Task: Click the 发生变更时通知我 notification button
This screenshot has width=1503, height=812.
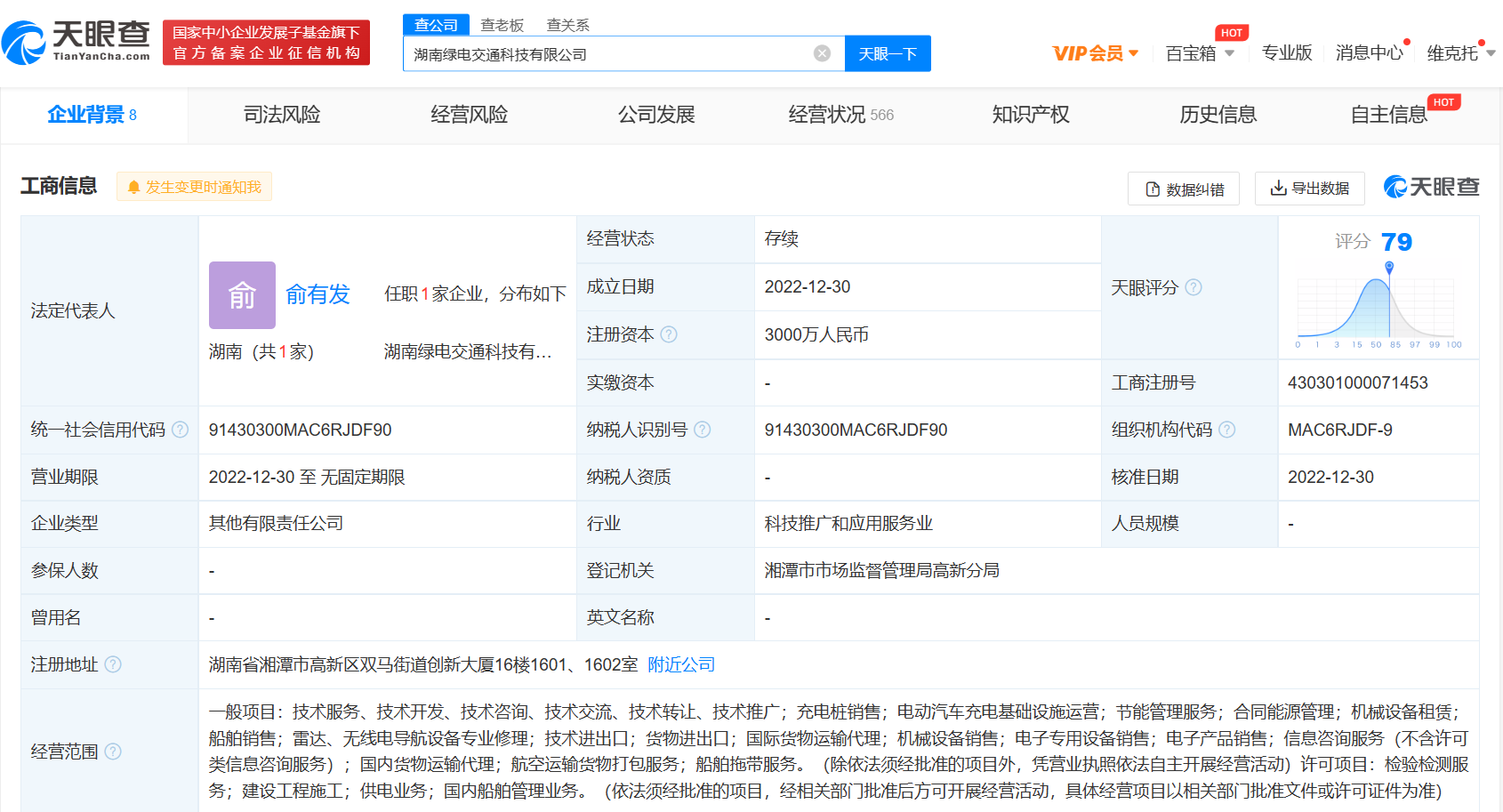Action: tap(194, 187)
